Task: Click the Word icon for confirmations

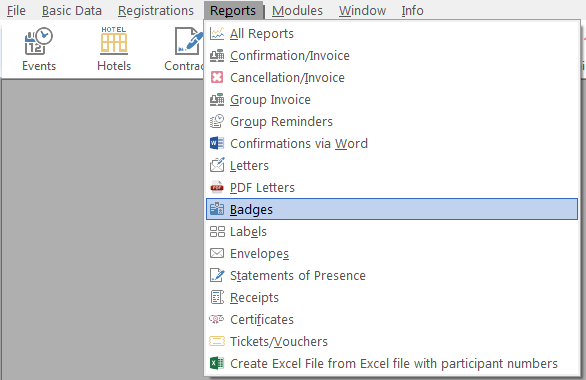Action: click(x=217, y=143)
